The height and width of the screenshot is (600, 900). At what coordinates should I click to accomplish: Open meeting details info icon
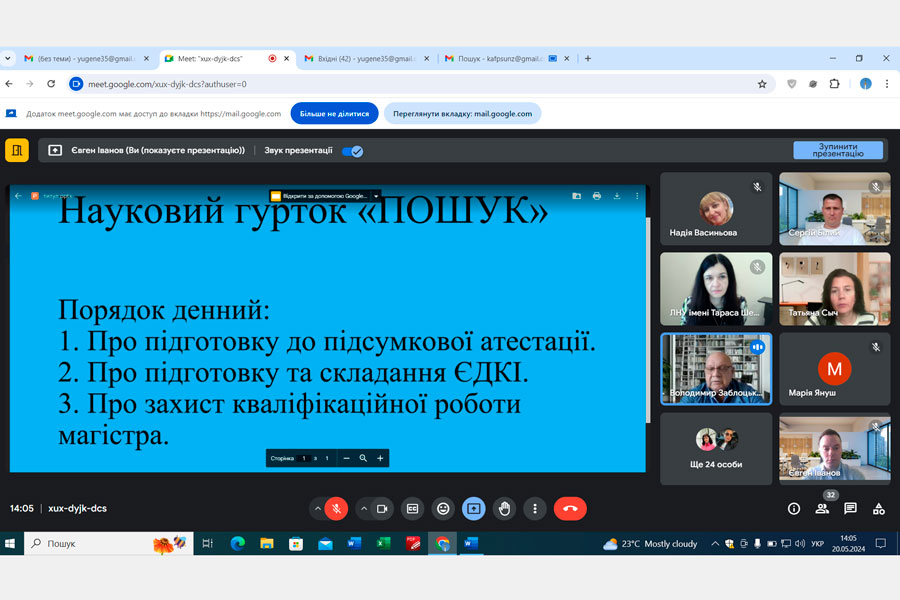pos(794,509)
